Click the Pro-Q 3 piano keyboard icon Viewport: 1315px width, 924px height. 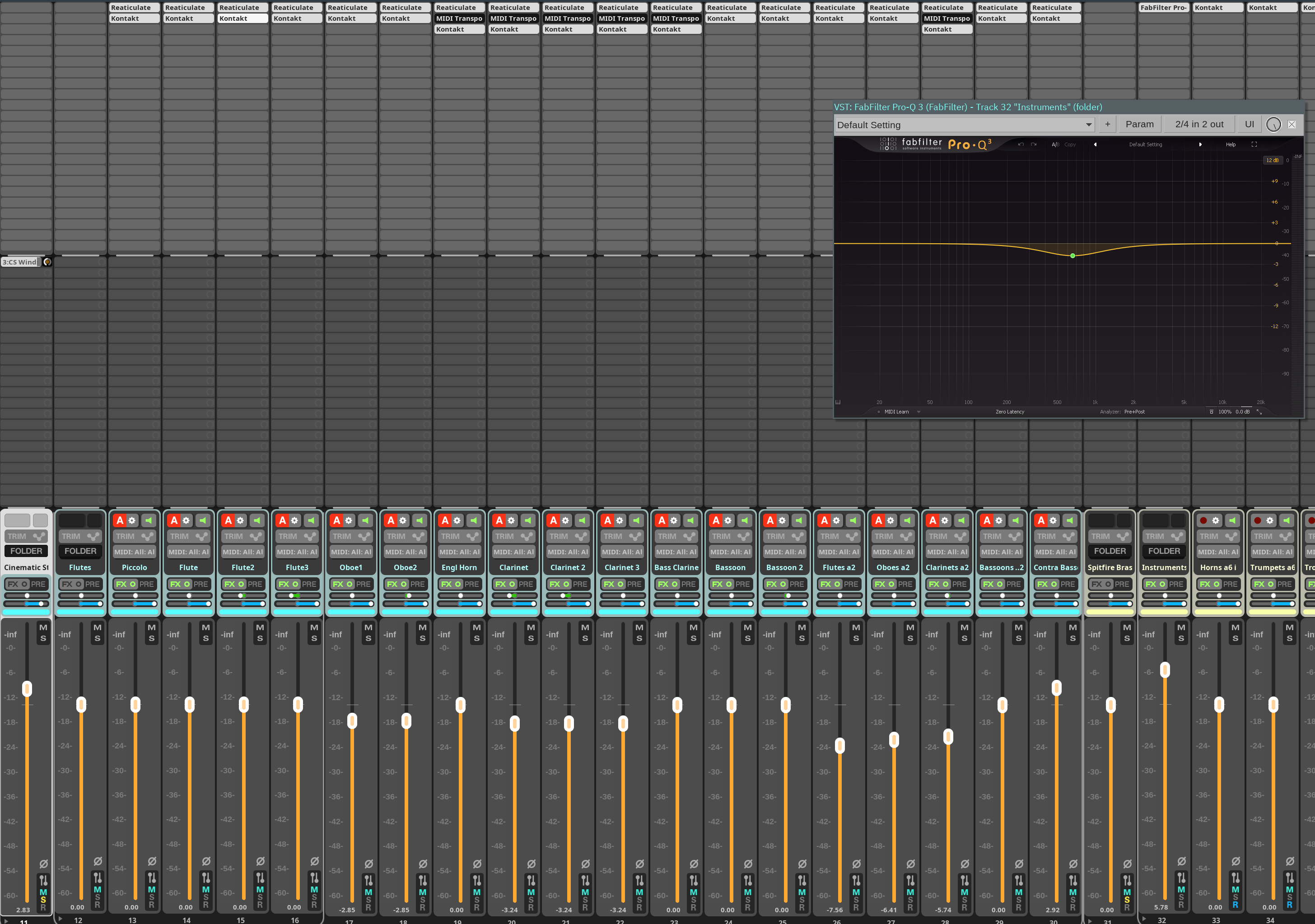[x=838, y=402]
